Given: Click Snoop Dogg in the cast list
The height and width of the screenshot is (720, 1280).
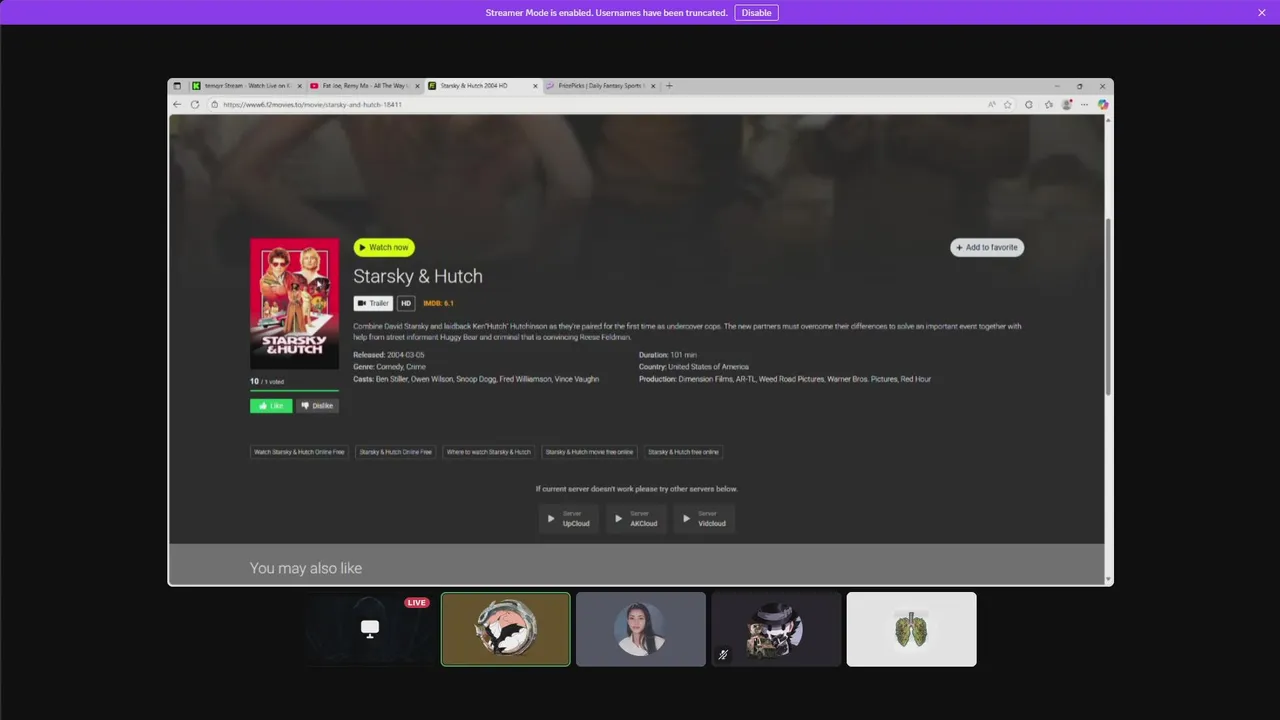Looking at the screenshot, I should [476, 379].
